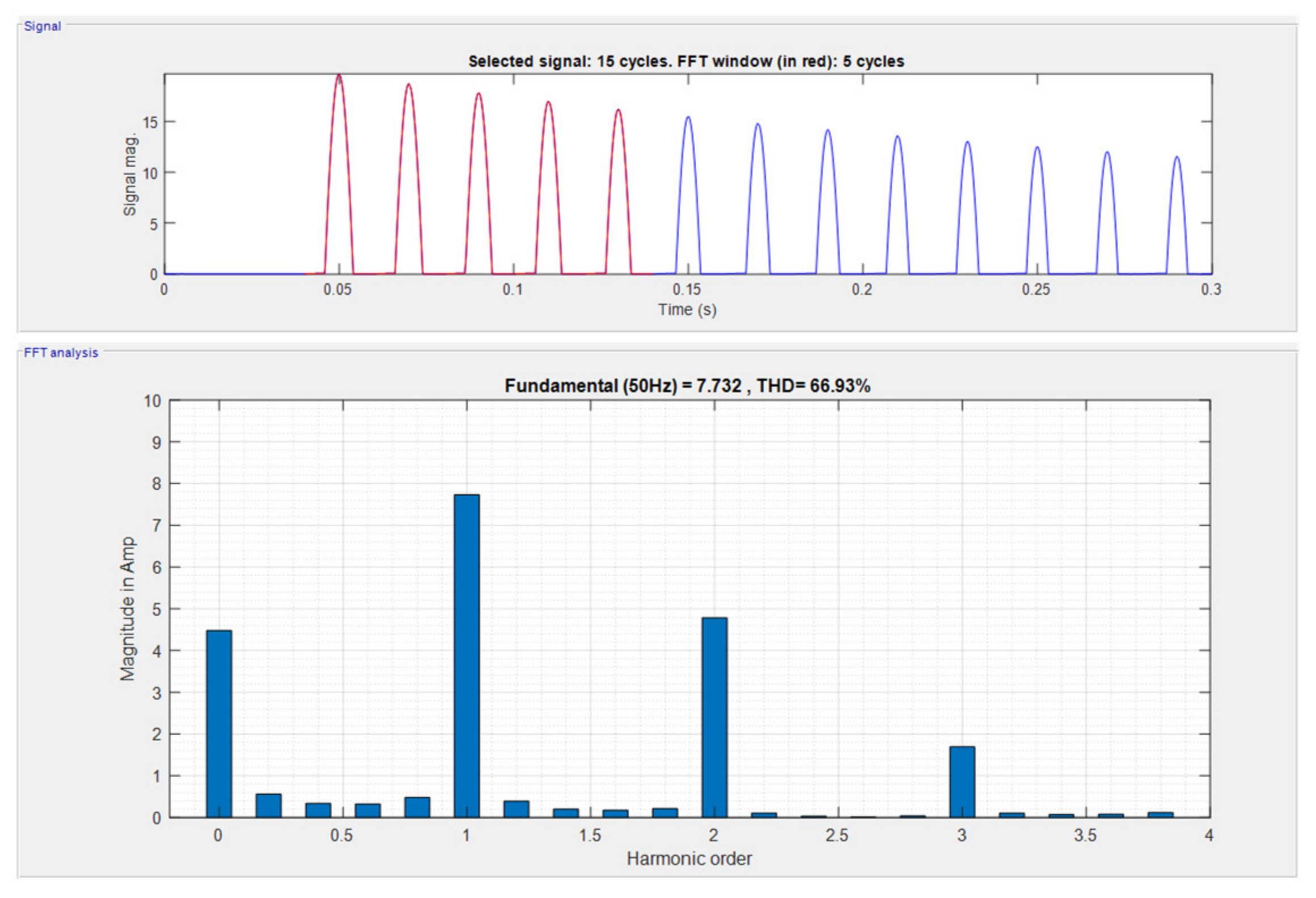The width and height of the screenshot is (1316, 898).
Task: Click the blue pulse peak at 0.15 s
Action: pyautogui.click(x=688, y=119)
